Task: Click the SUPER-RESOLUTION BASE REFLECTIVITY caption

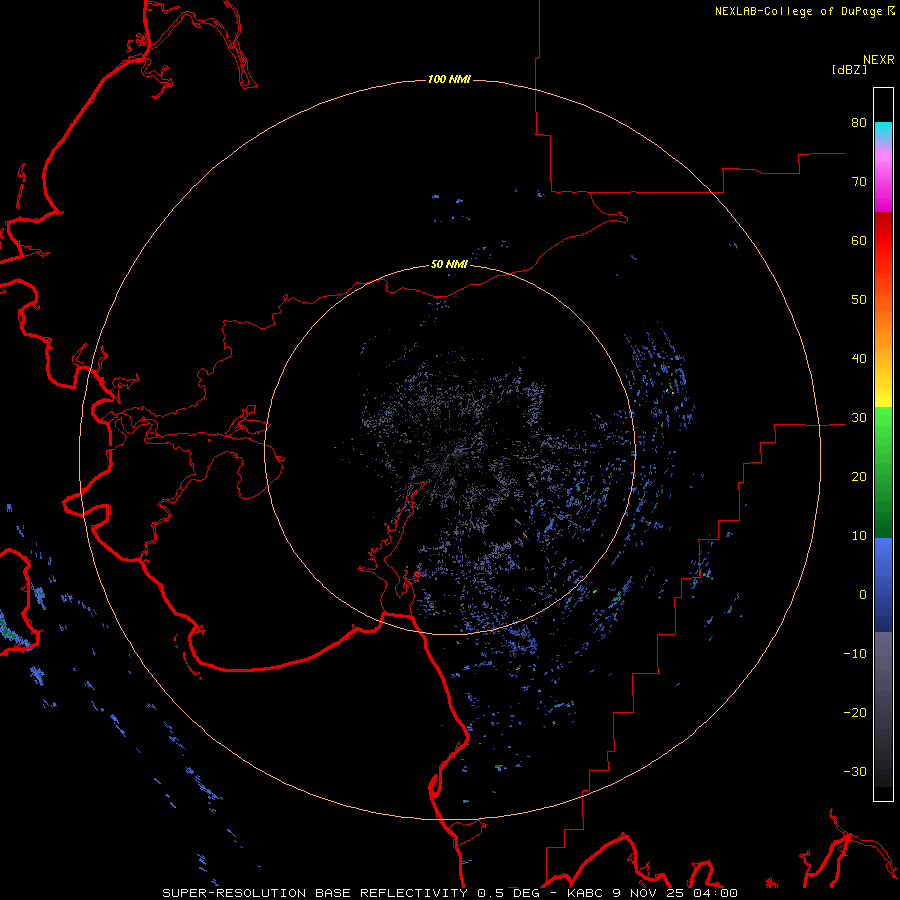Action: pos(315,893)
